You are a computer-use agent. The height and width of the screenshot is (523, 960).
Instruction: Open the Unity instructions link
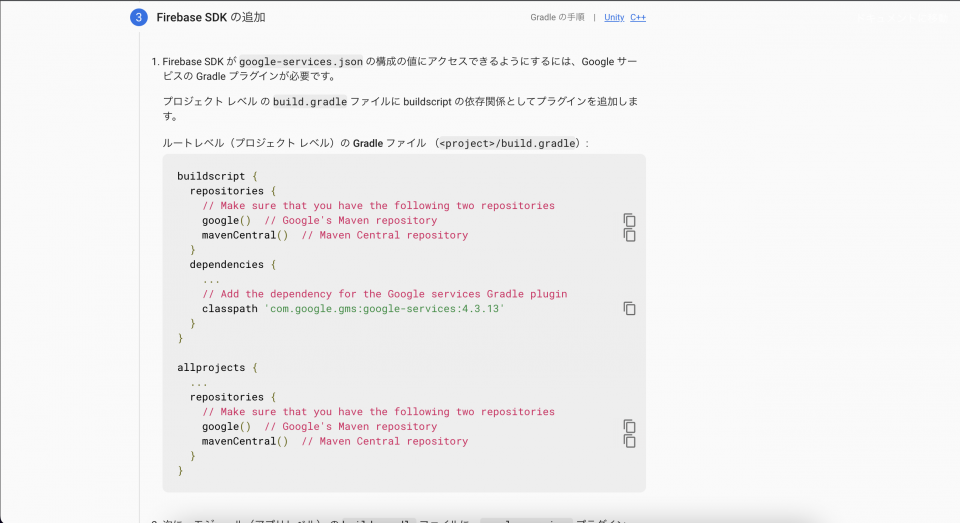(x=614, y=17)
